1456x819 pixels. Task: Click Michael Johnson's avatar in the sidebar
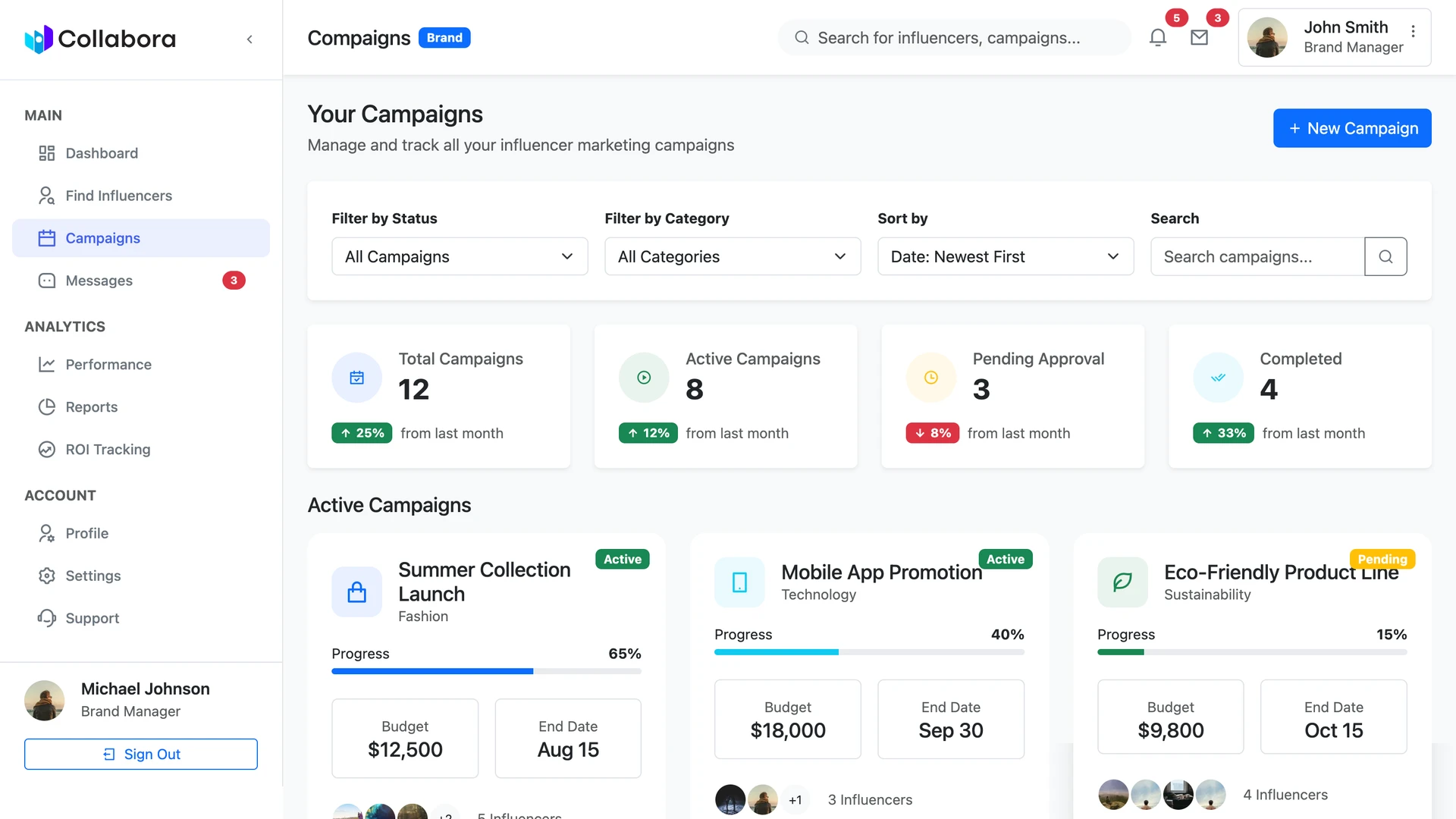pos(44,700)
